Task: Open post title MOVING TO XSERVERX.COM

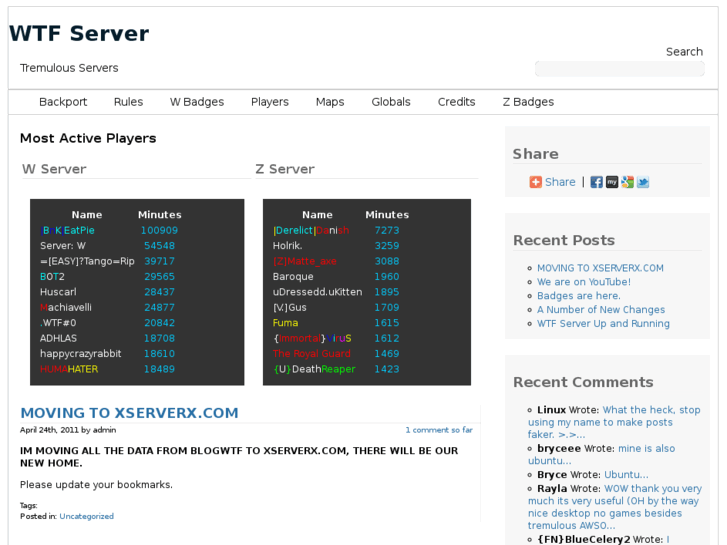Action: click(x=129, y=413)
